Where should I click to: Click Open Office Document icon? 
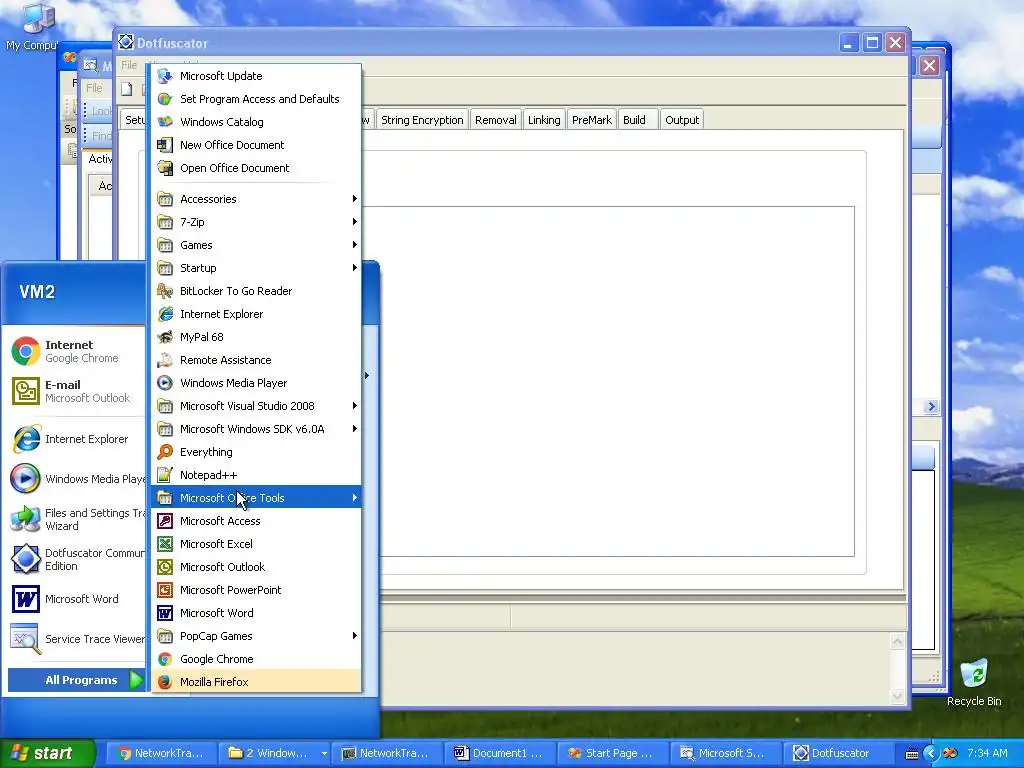165,168
